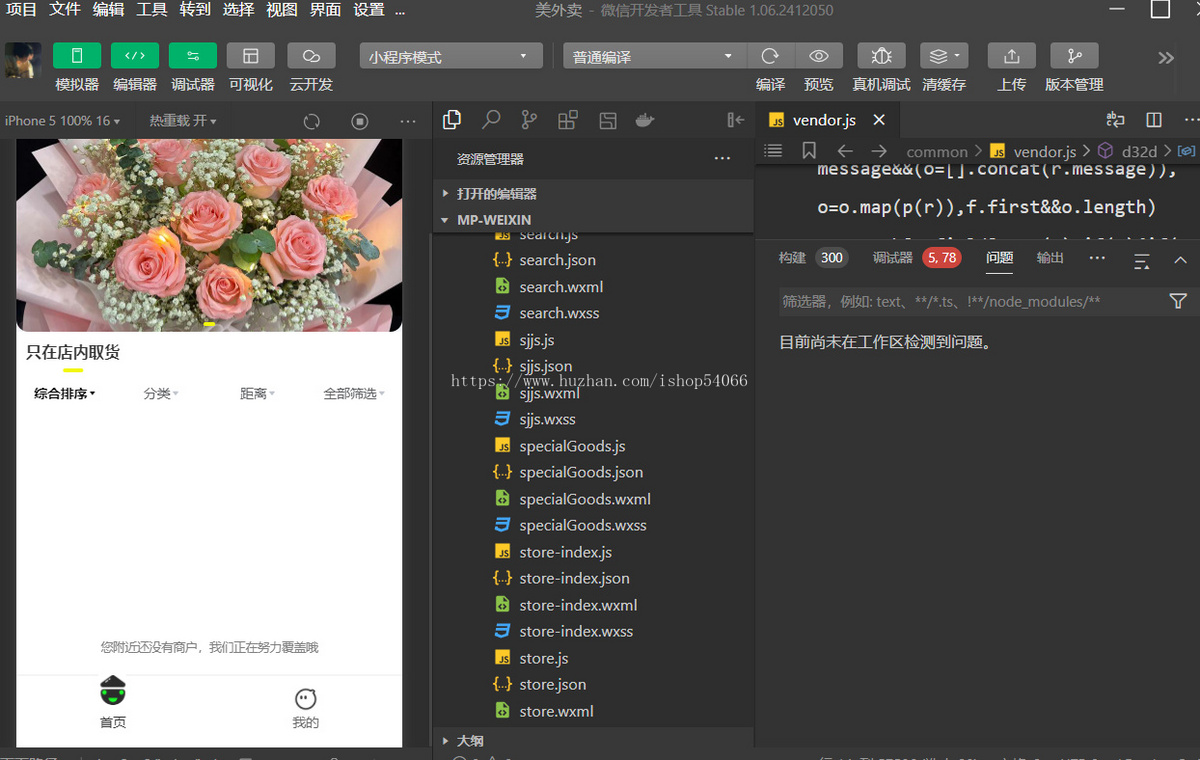Open the 小程序模式 dropdown
The height and width of the screenshot is (760, 1200).
point(450,56)
